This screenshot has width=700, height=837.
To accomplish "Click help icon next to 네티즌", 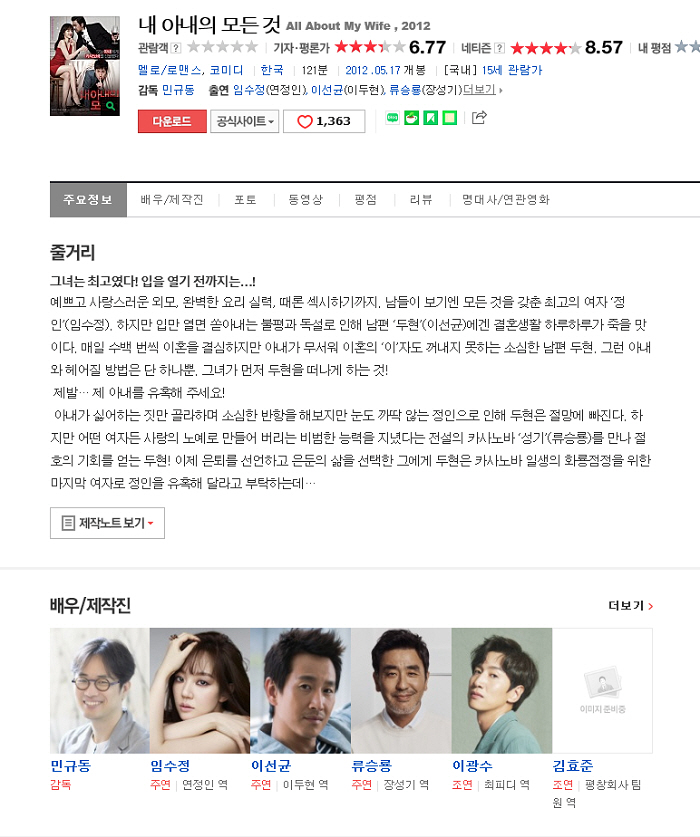I will 499,48.
